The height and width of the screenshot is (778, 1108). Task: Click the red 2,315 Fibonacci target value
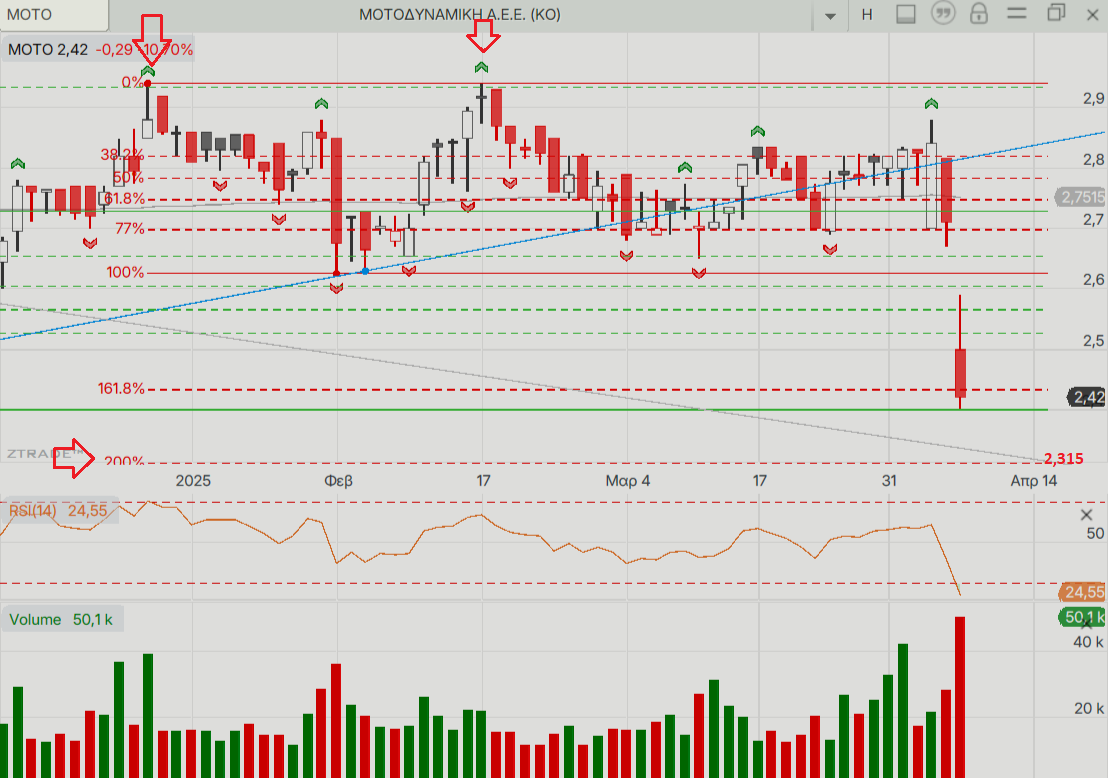pyautogui.click(x=1063, y=459)
